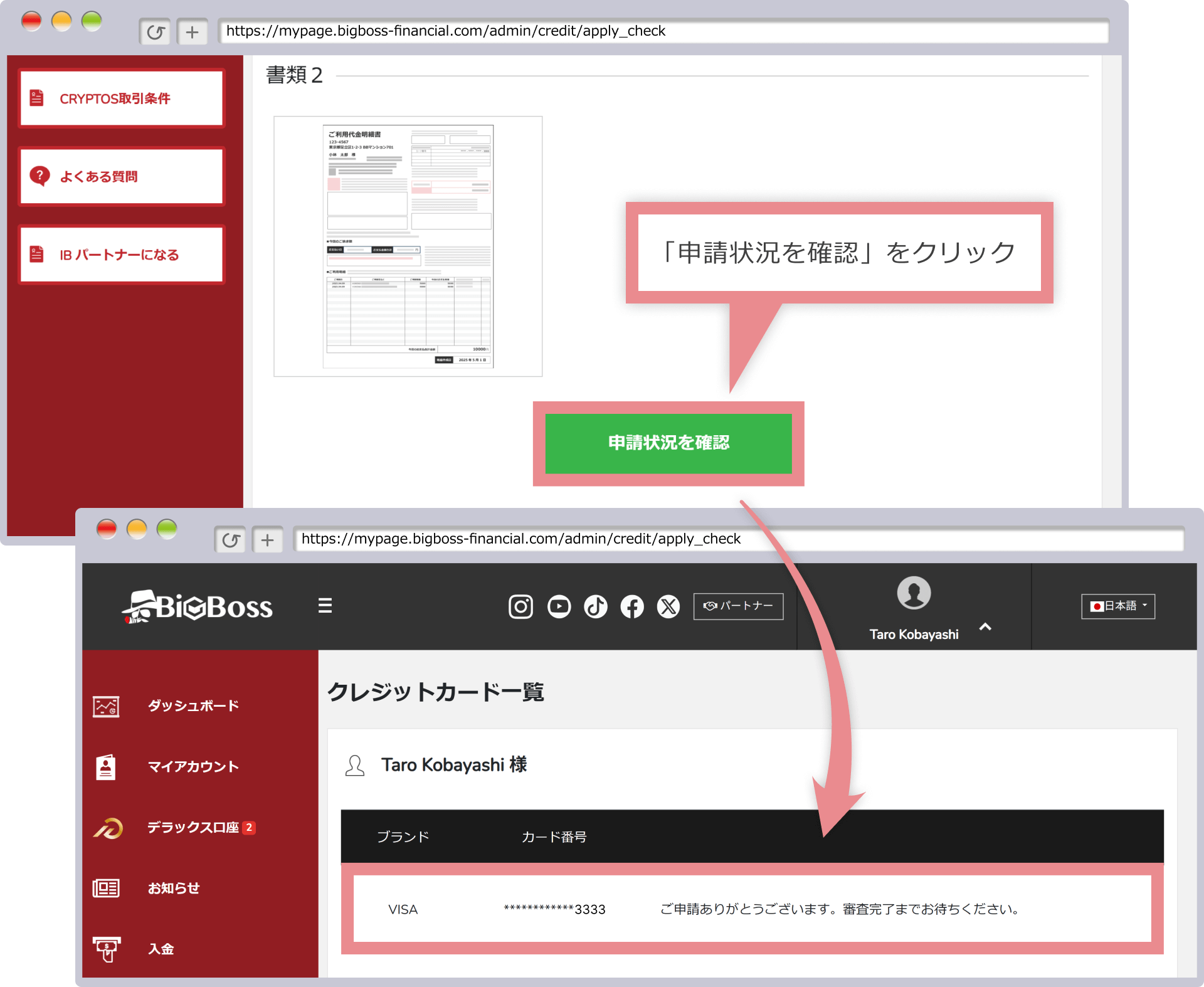Open the 日本語 language dropdown
Image resolution: width=1204 pixels, height=987 pixels.
coord(1118,606)
